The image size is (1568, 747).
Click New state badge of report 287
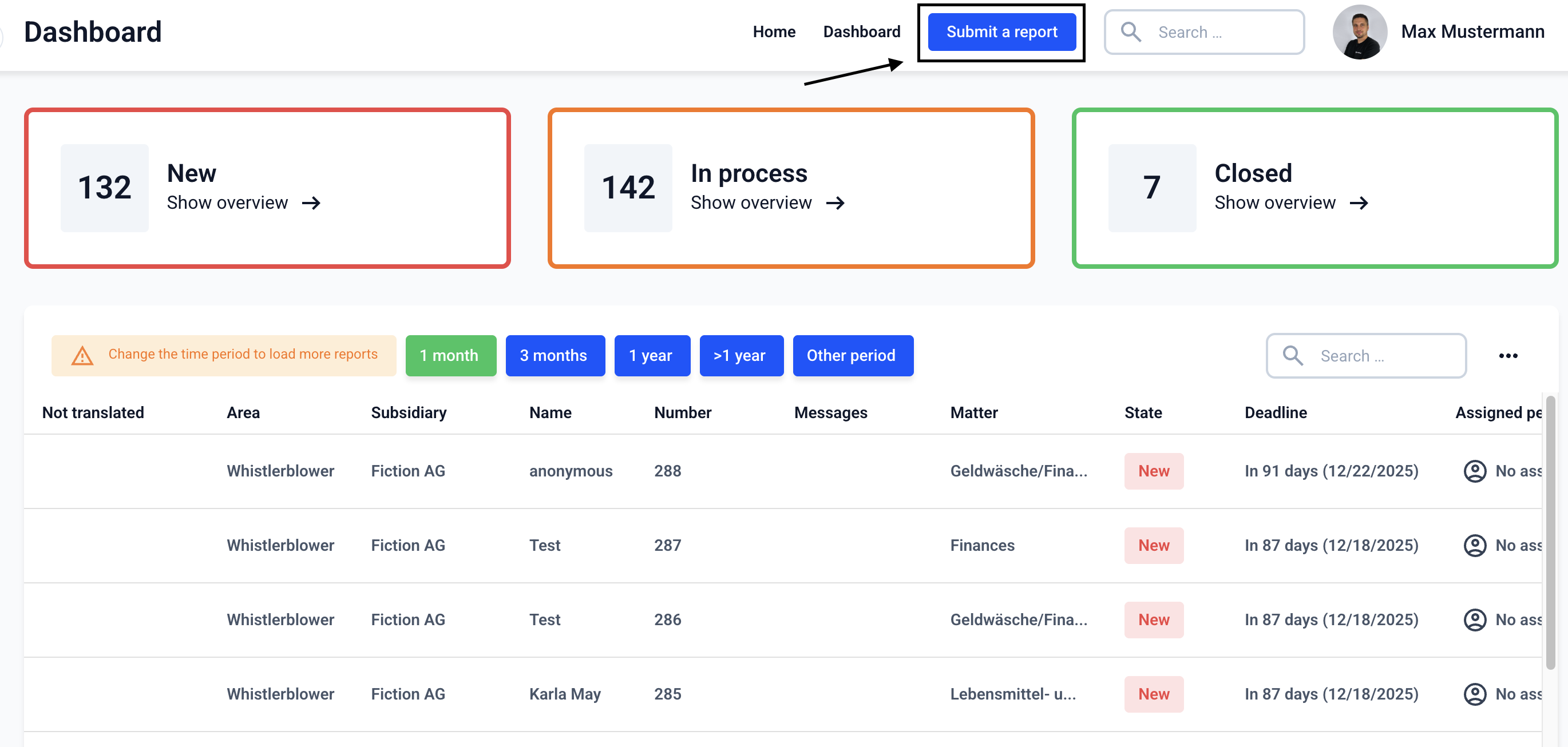tap(1154, 545)
